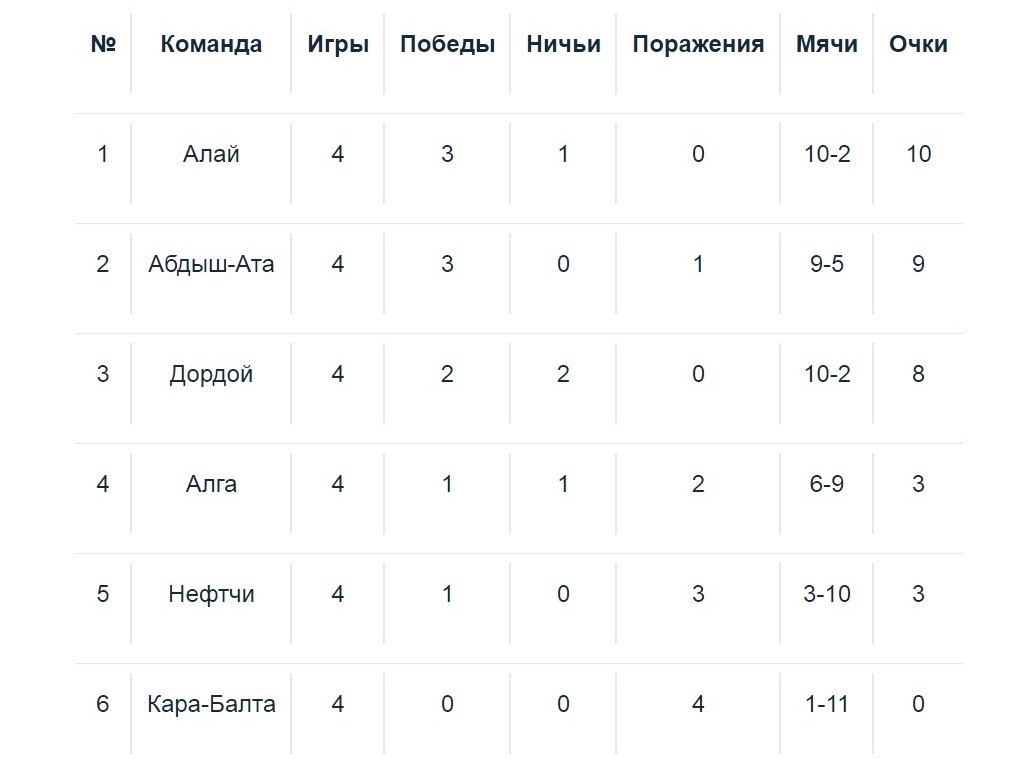Click Абдыш-Ата's goals score 9-5
The width and height of the screenshot is (1029, 759).
[x=827, y=264]
